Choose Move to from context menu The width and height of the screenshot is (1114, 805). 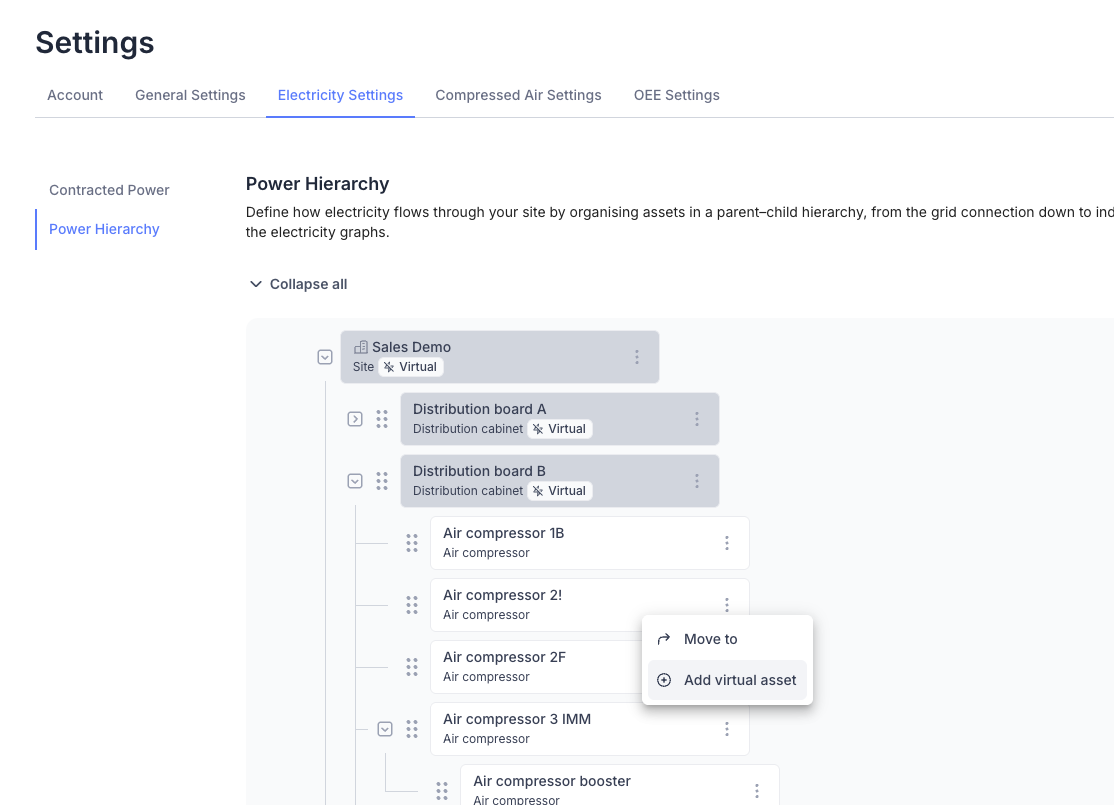(710, 639)
